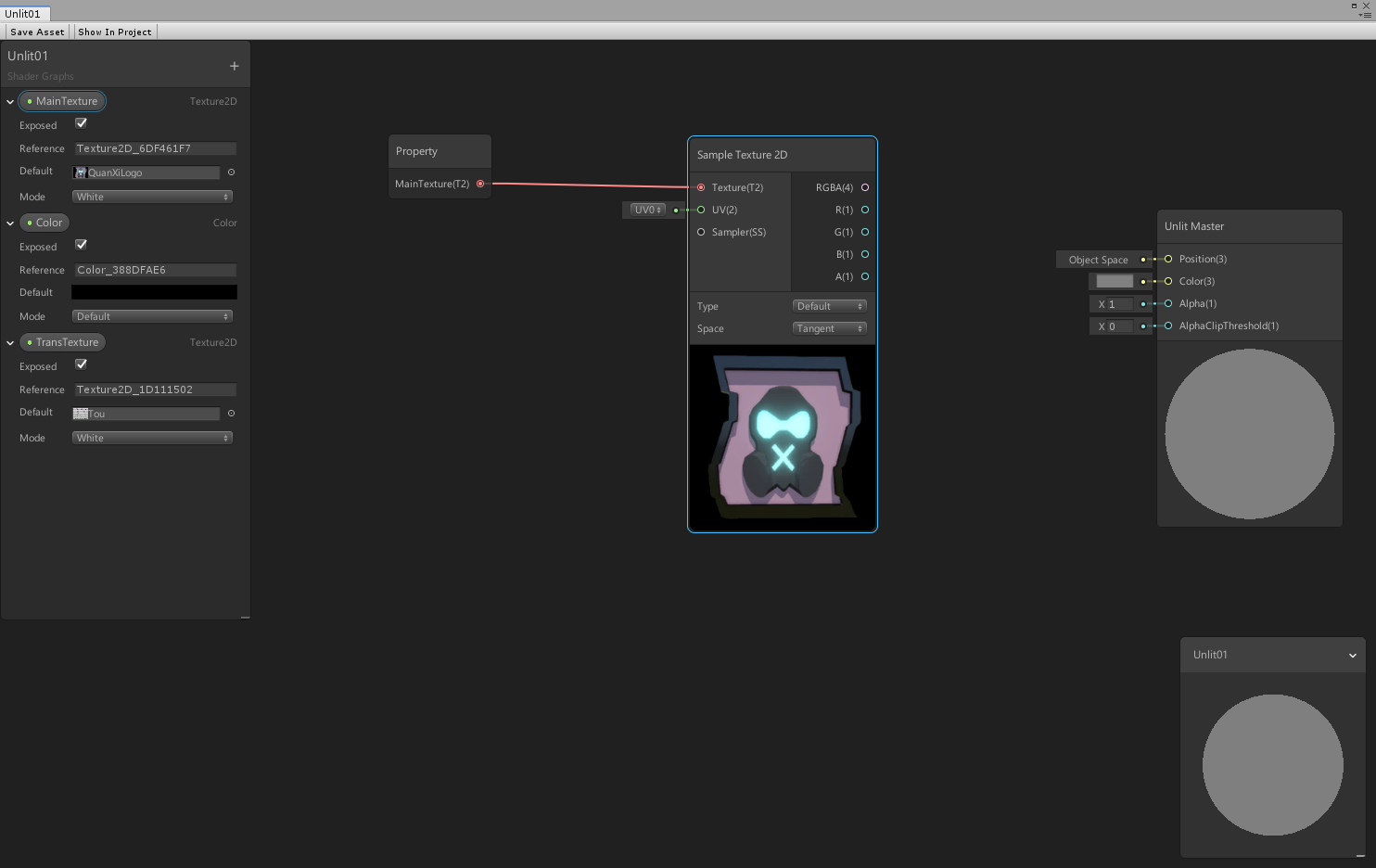This screenshot has width=1376, height=868.
Task: Open the object picker for Tou default texture
Action: (x=230, y=413)
